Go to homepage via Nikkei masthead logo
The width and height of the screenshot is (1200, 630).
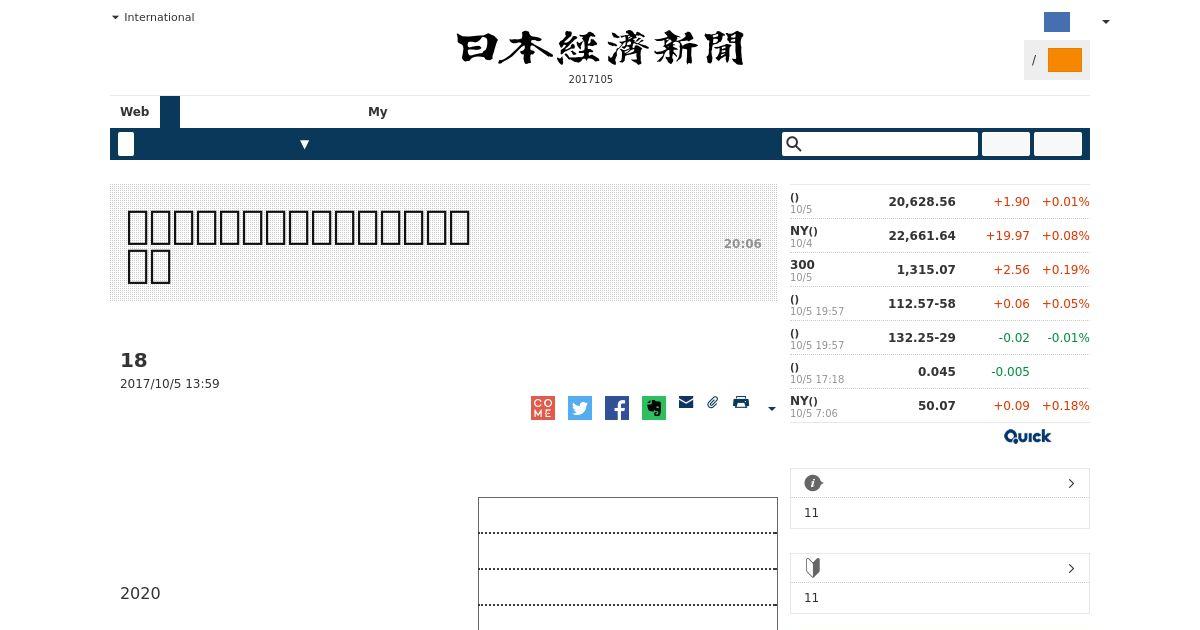(600, 48)
